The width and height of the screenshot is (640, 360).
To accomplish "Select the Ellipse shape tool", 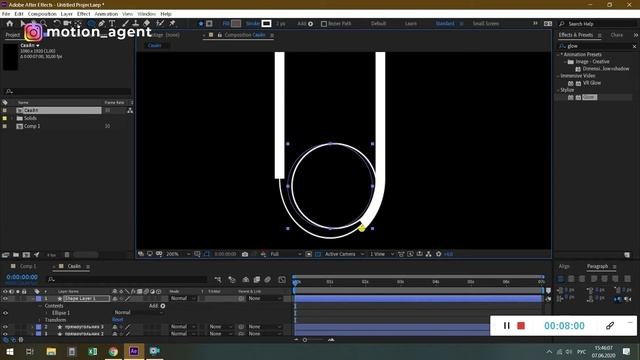I will 91,24.
